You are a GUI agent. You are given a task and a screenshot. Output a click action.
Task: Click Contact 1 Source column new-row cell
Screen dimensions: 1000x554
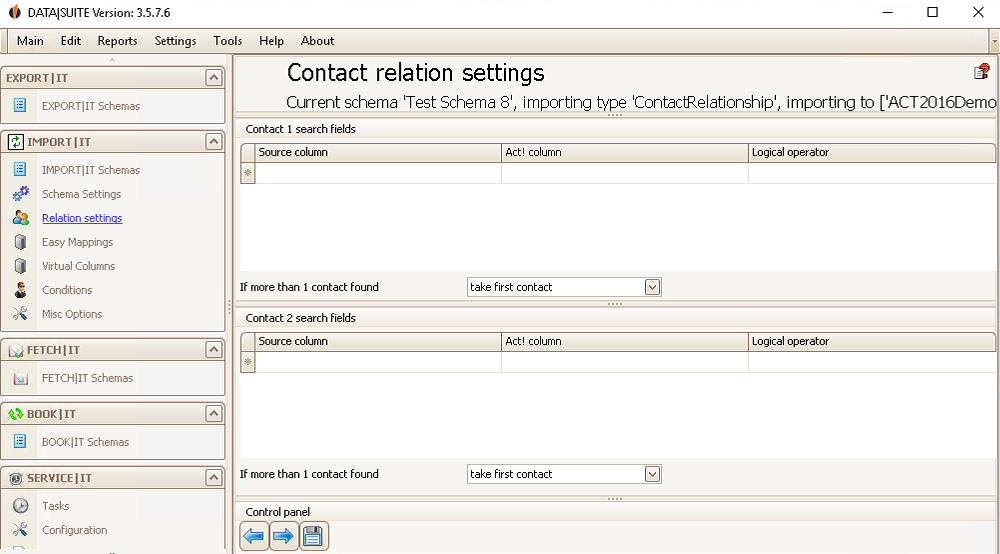(x=378, y=173)
